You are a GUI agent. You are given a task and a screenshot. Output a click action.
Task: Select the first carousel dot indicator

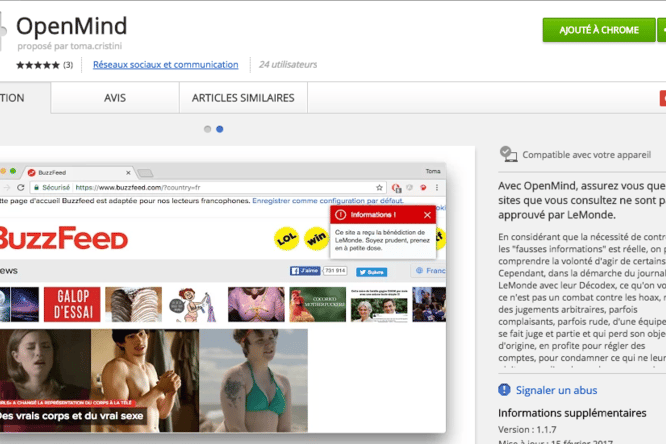point(207,129)
